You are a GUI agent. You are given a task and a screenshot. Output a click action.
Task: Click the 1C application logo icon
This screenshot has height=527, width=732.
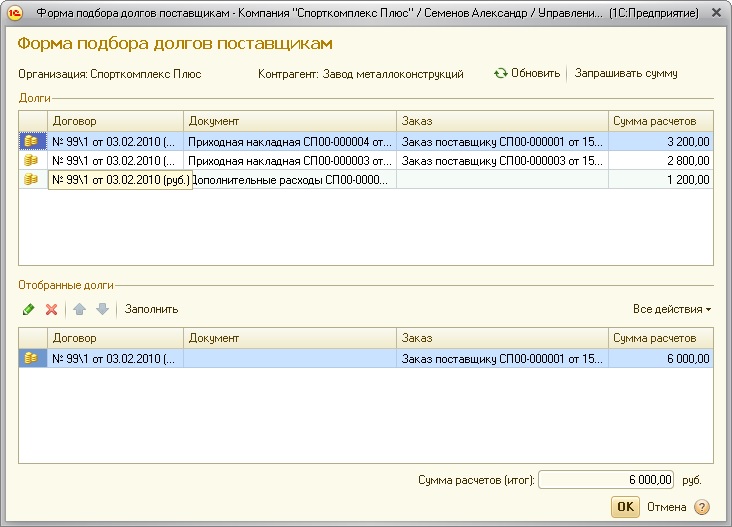(x=14, y=13)
